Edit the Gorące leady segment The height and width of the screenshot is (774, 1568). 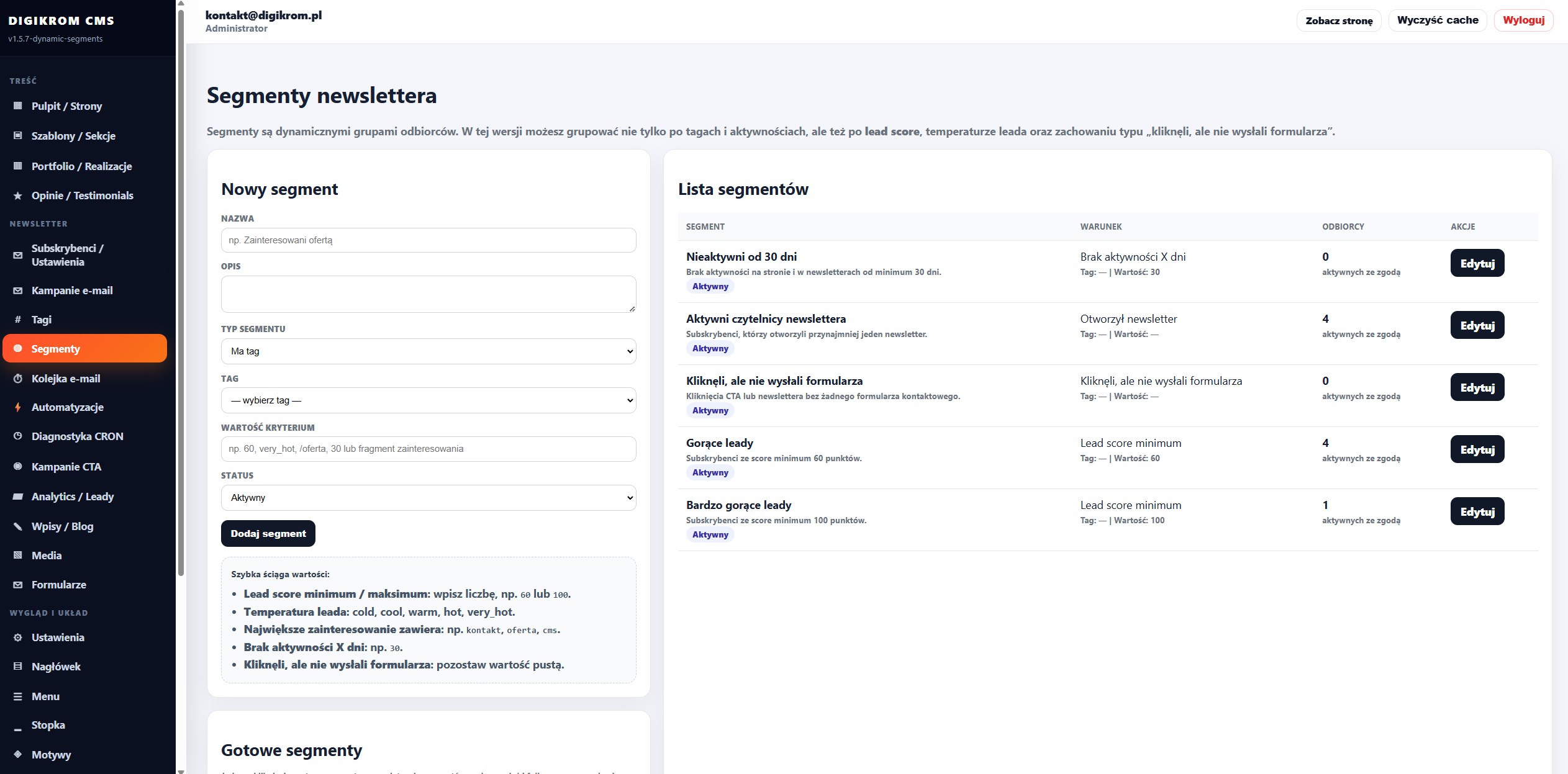pyautogui.click(x=1477, y=449)
